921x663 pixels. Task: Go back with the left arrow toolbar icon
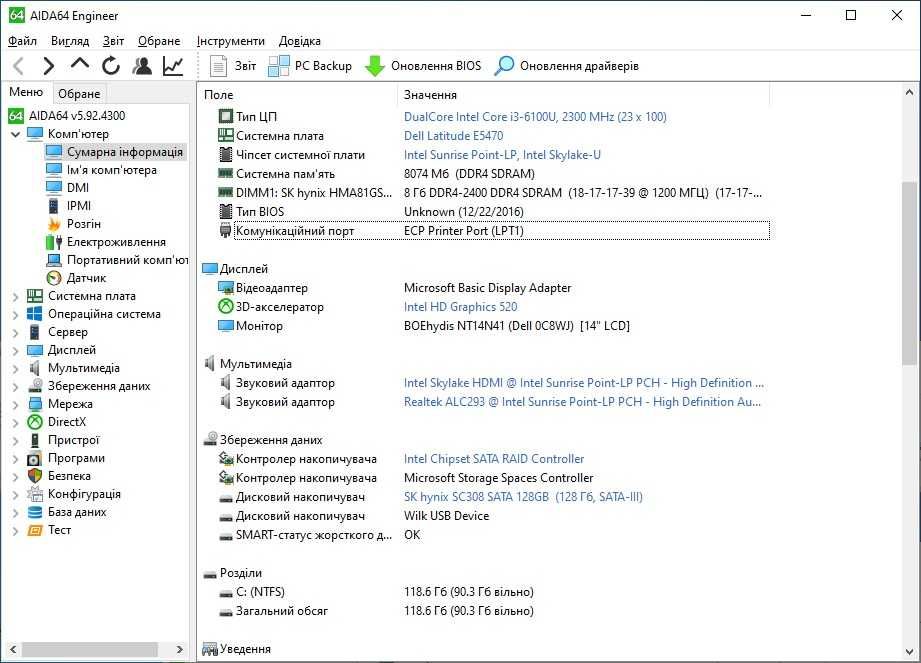tap(19, 66)
